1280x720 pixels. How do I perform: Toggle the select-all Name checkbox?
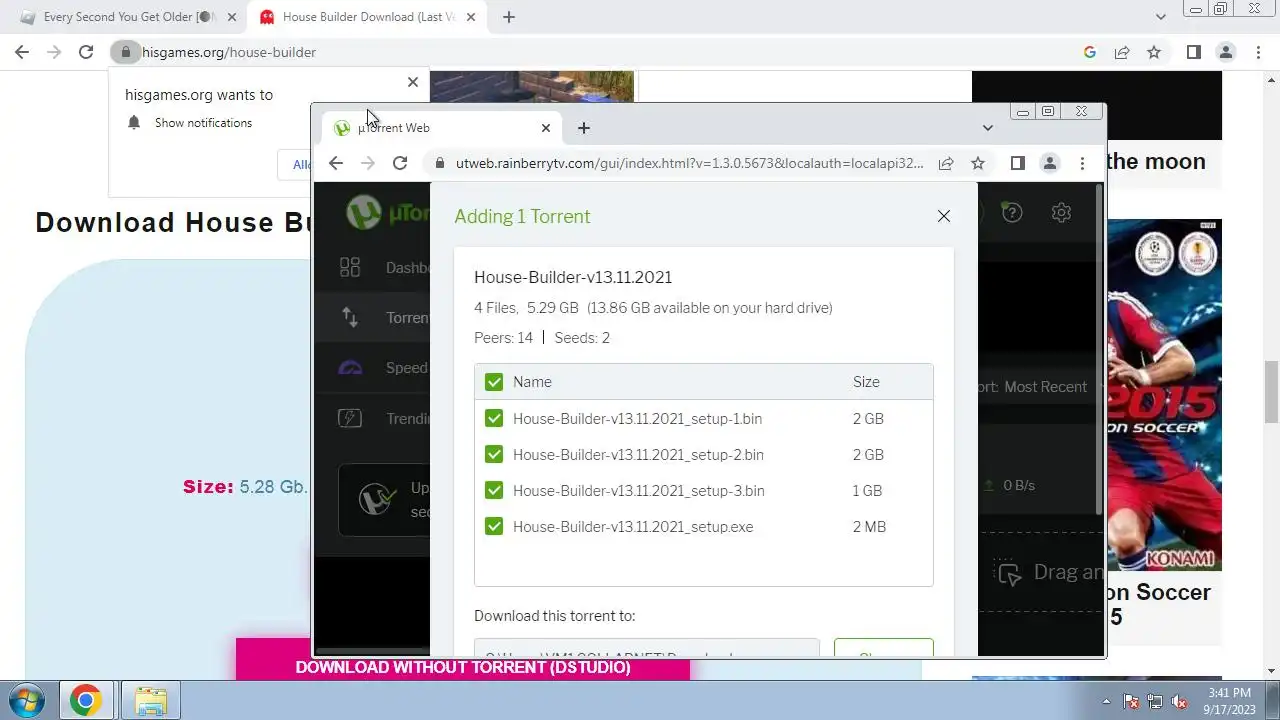[494, 382]
